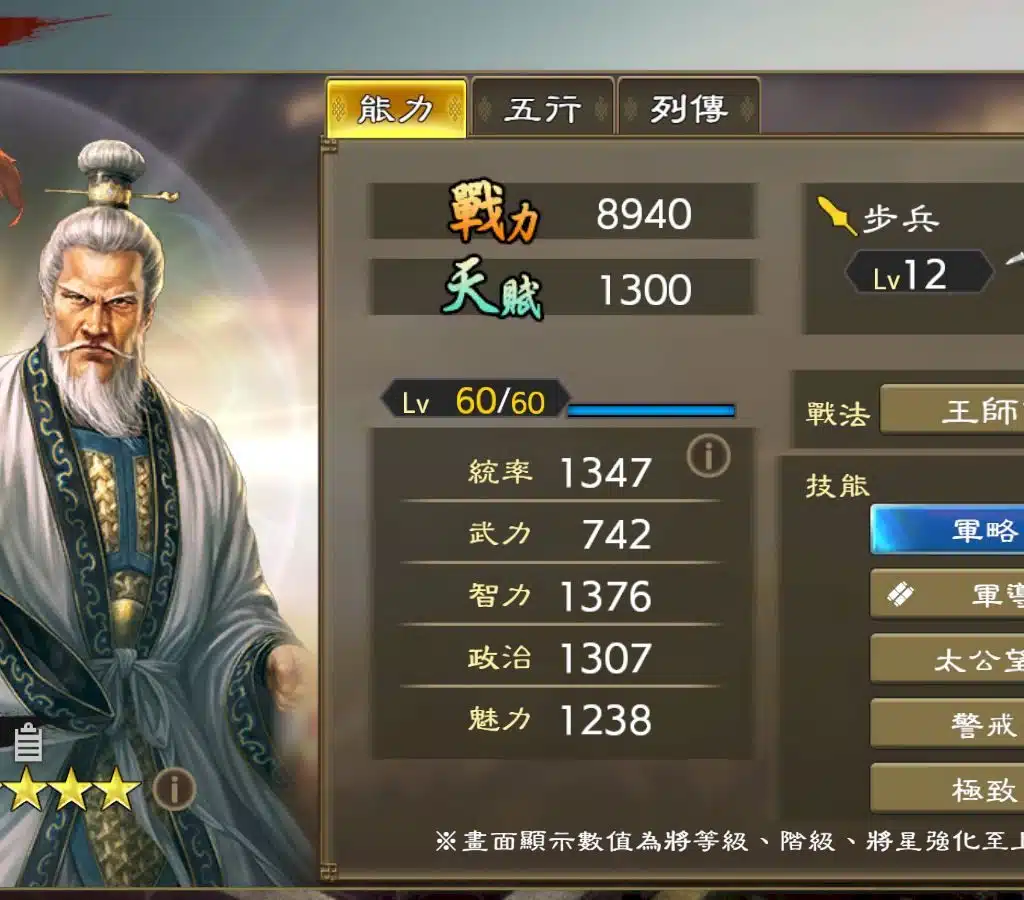Viewport: 1024px width, 900px height.
Task: Select the 步兵 infantry troop icon
Action: click(837, 216)
